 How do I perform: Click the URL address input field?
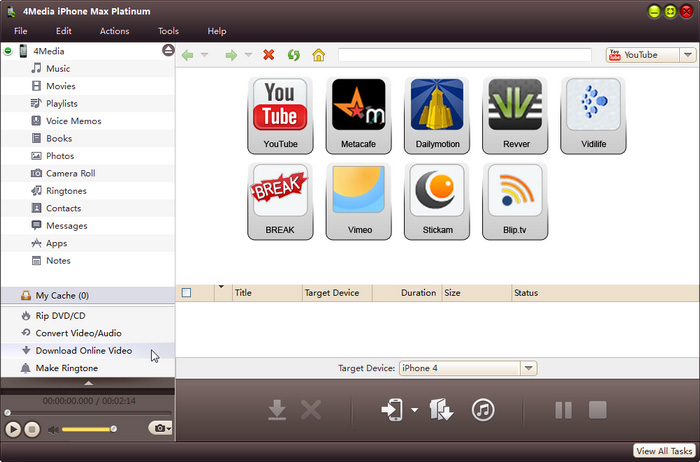(468, 55)
